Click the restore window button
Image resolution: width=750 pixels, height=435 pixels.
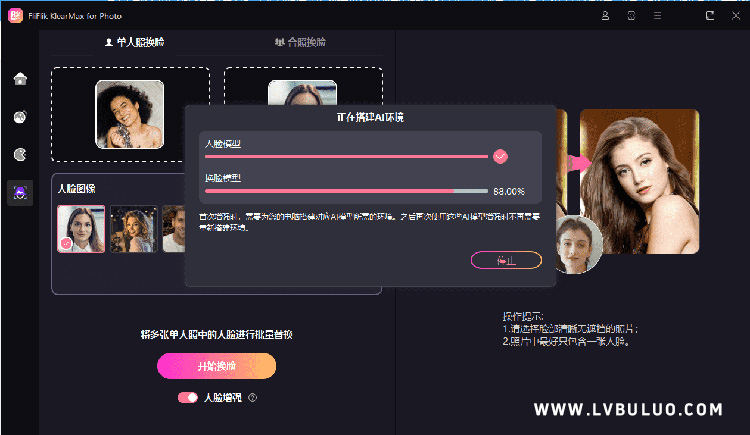click(x=710, y=16)
